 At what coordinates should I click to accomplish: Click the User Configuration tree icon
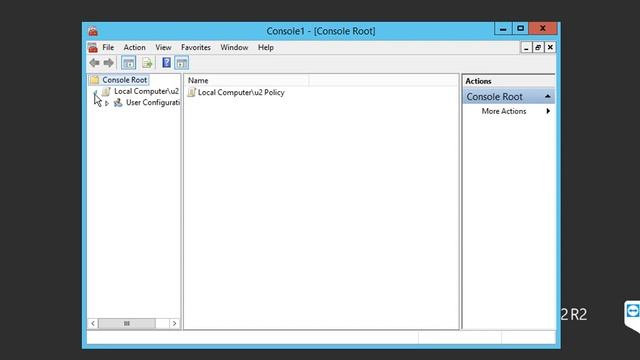(x=118, y=102)
